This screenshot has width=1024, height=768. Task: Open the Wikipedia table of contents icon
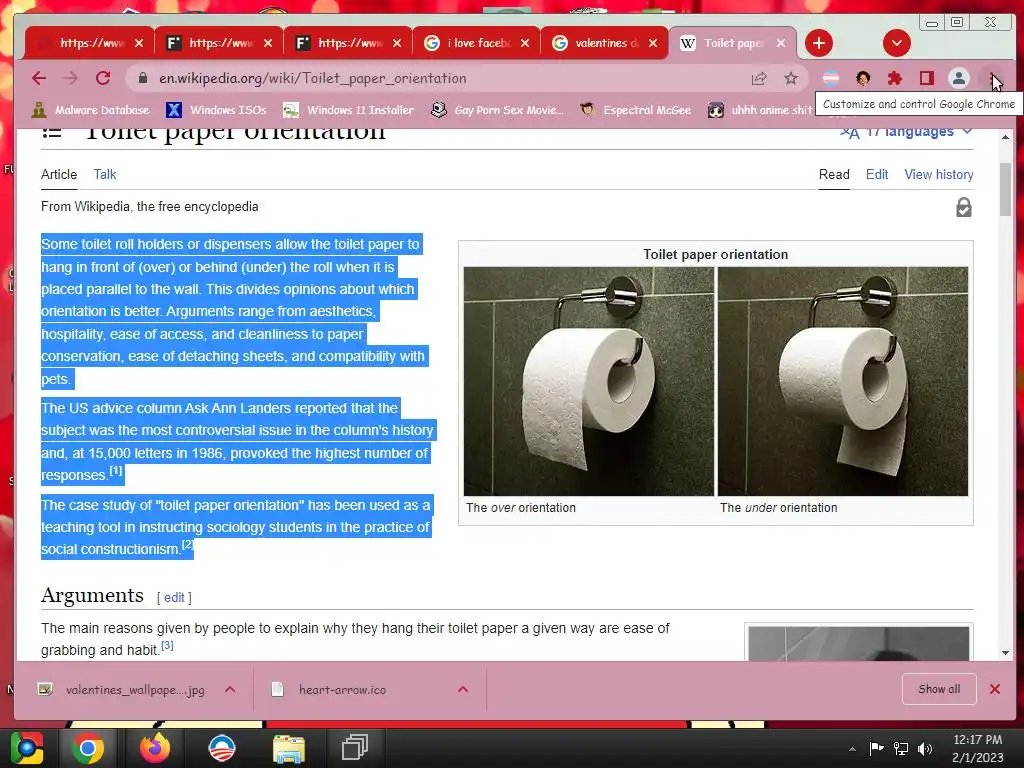click(52, 133)
